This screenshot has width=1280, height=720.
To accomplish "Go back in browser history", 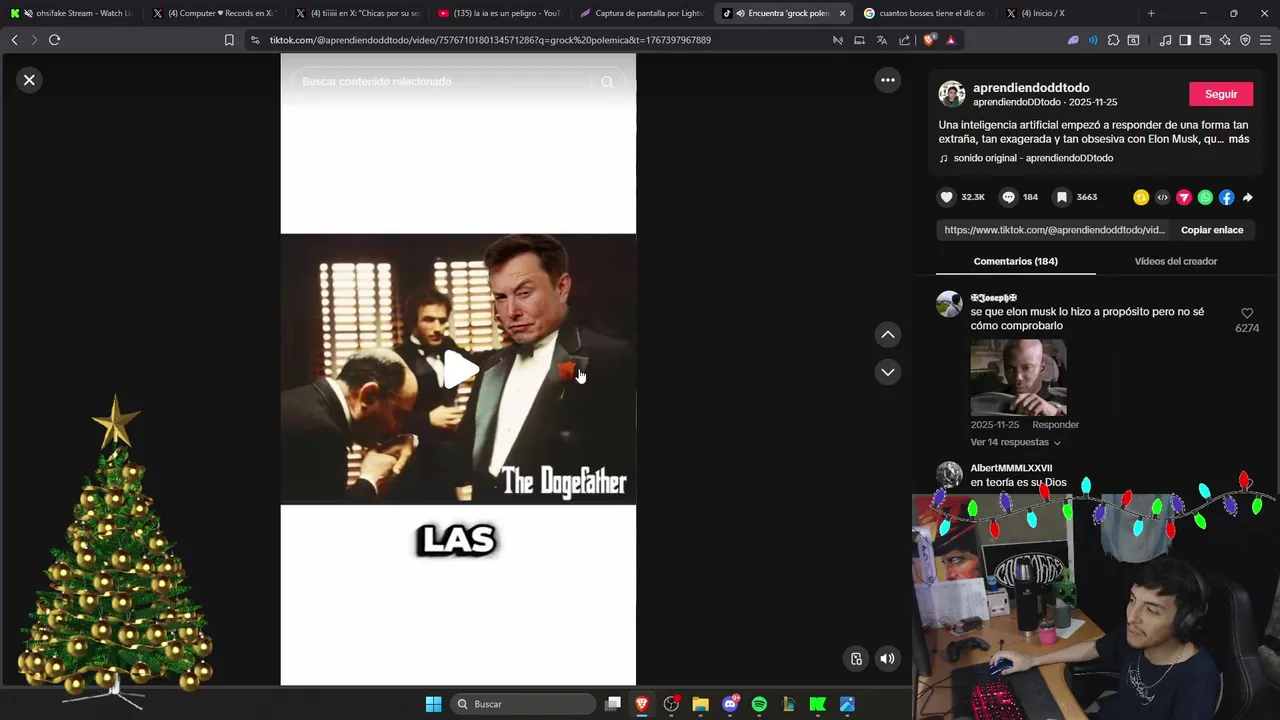I will click(x=14, y=40).
